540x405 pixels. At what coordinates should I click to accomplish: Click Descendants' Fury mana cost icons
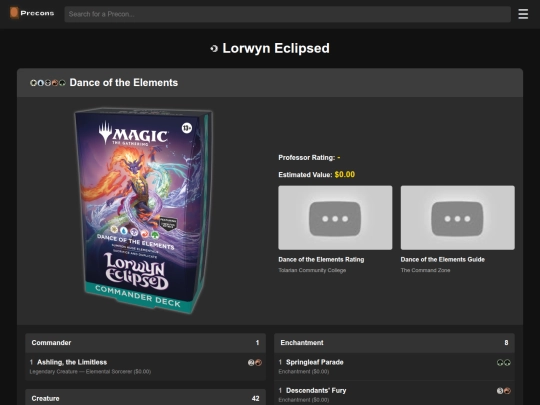click(504, 391)
